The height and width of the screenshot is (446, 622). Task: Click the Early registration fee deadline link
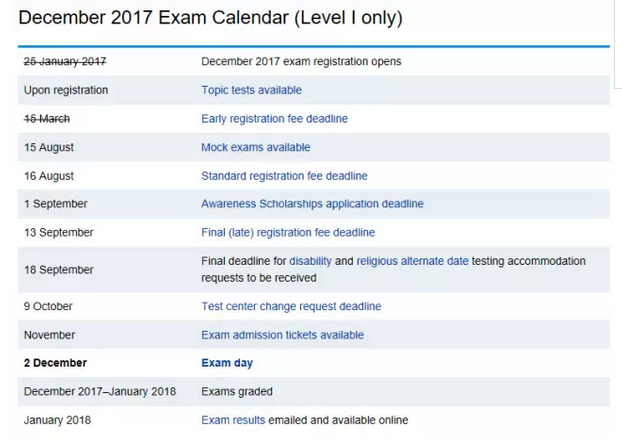[x=274, y=119]
